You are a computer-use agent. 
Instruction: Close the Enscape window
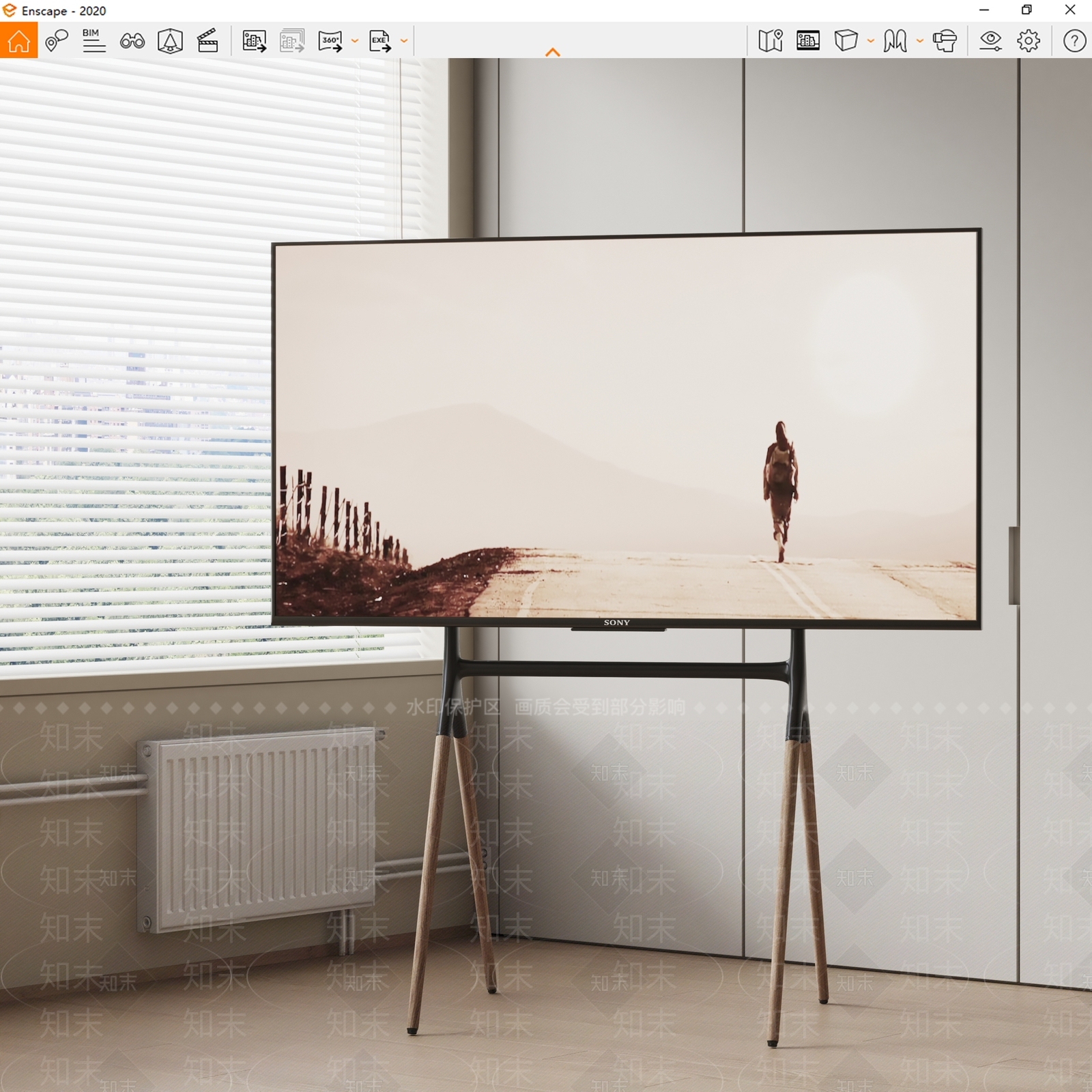tap(1070, 10)
